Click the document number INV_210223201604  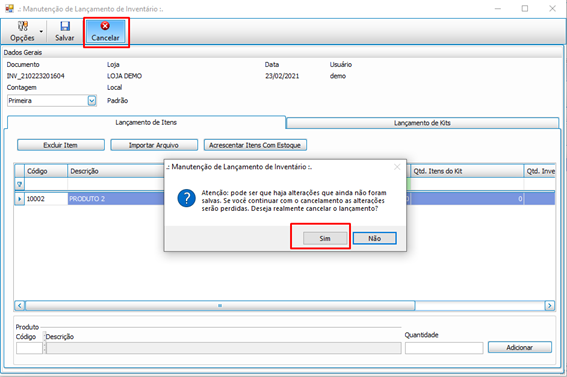pos(35,76)
